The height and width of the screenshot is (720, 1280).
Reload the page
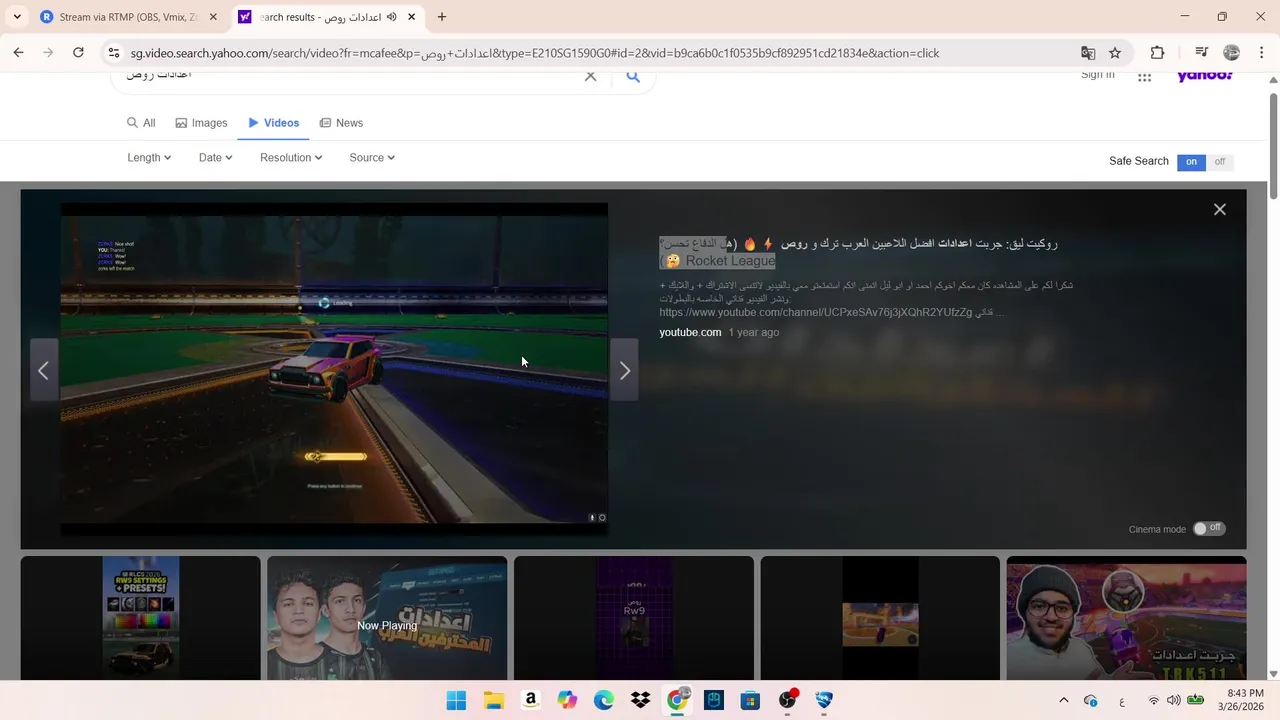pos(78,53)
